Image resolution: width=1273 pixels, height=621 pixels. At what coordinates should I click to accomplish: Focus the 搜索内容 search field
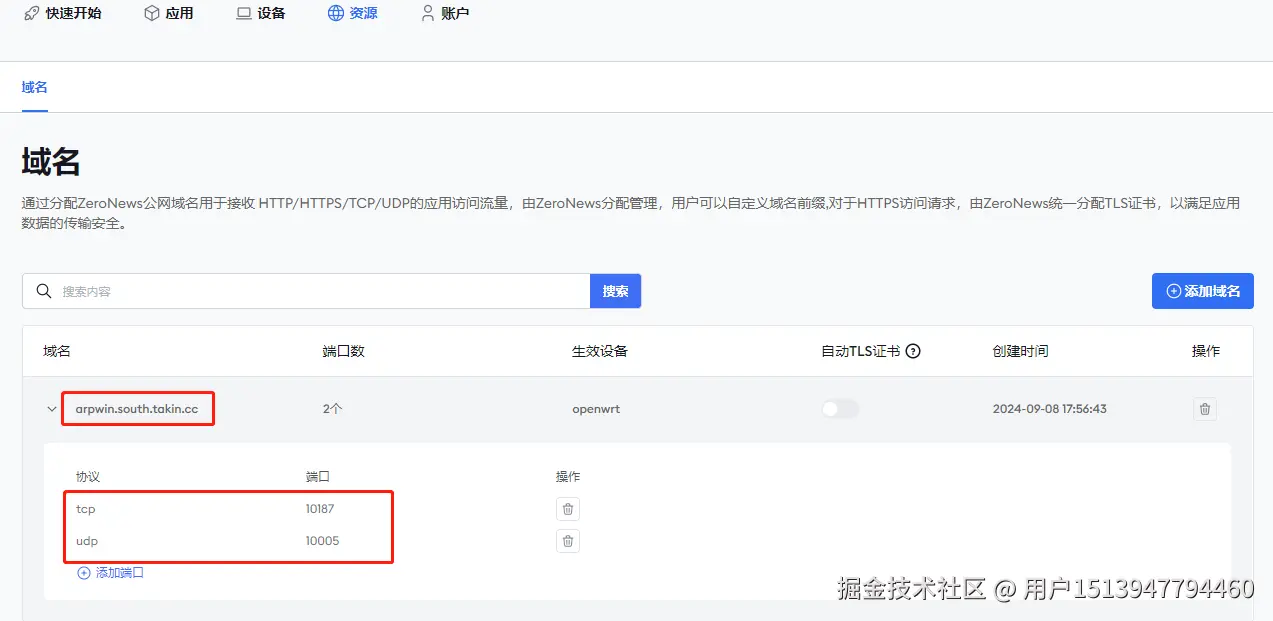point(306,291)
